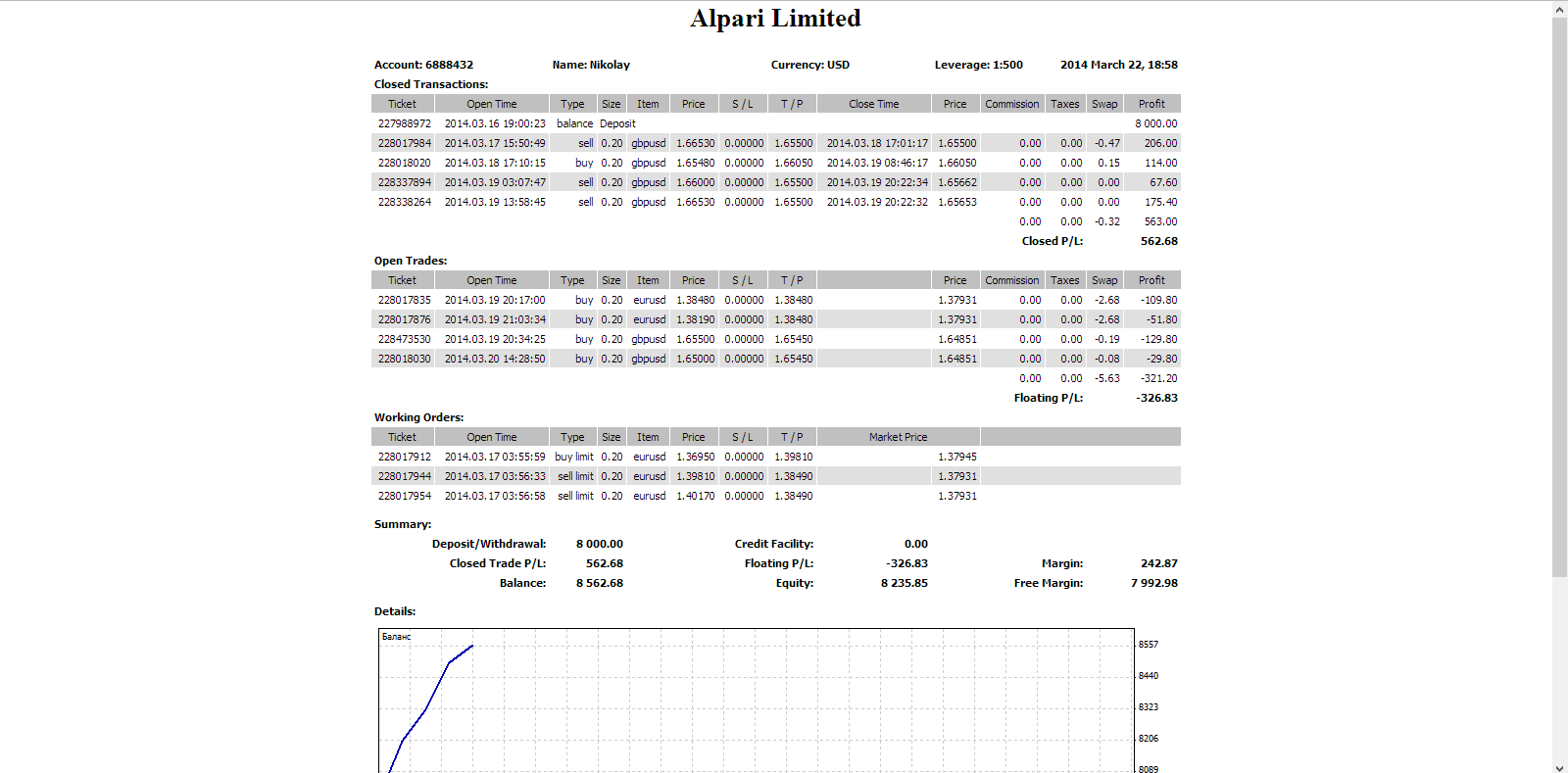The image size is (1568, 773).
Task: Click the Summary heading
Action: click(x=403, y=524)
